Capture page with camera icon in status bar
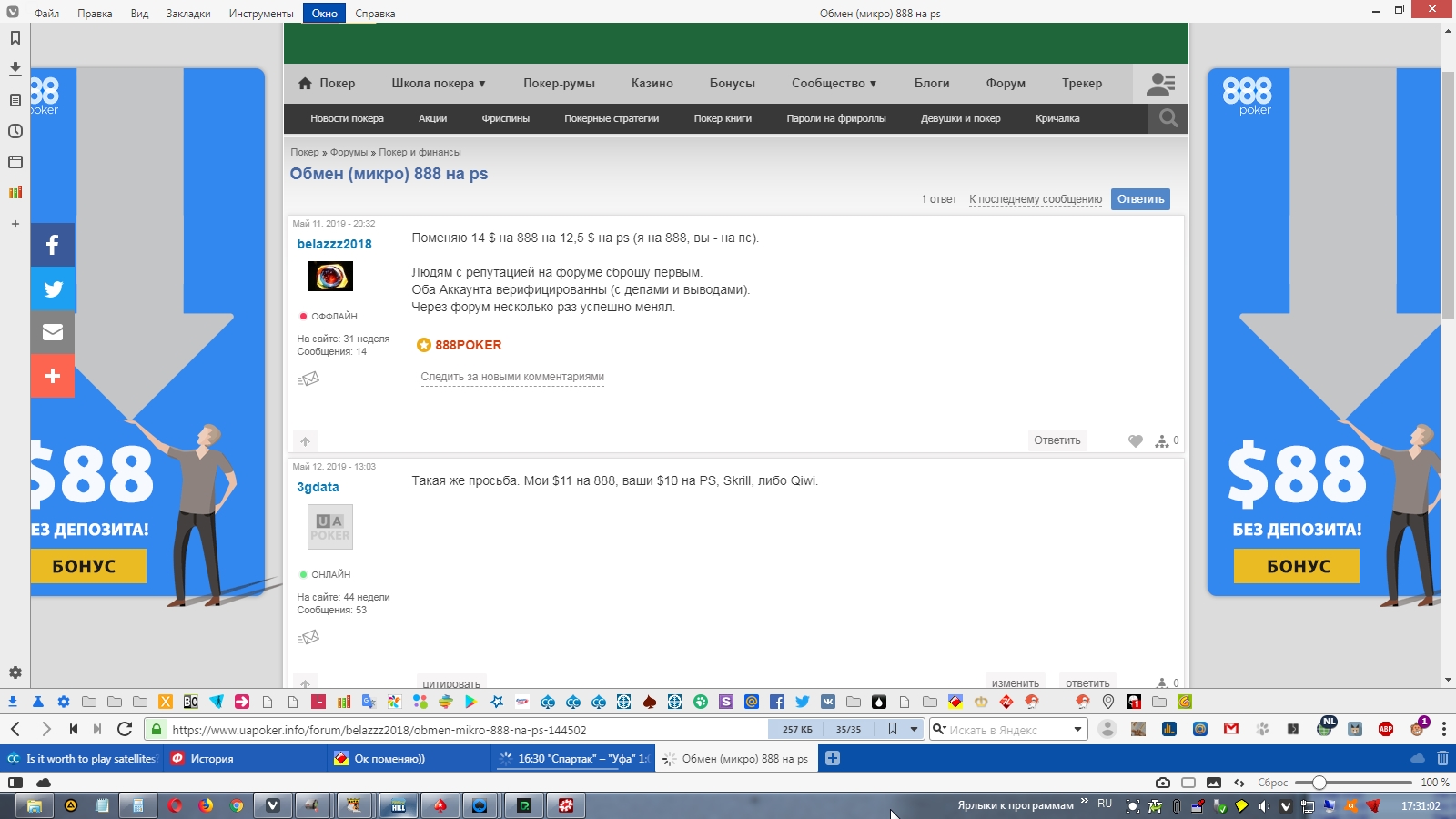The width and height of the screenshot is (1456, 819). click(x=1163, y=783)
